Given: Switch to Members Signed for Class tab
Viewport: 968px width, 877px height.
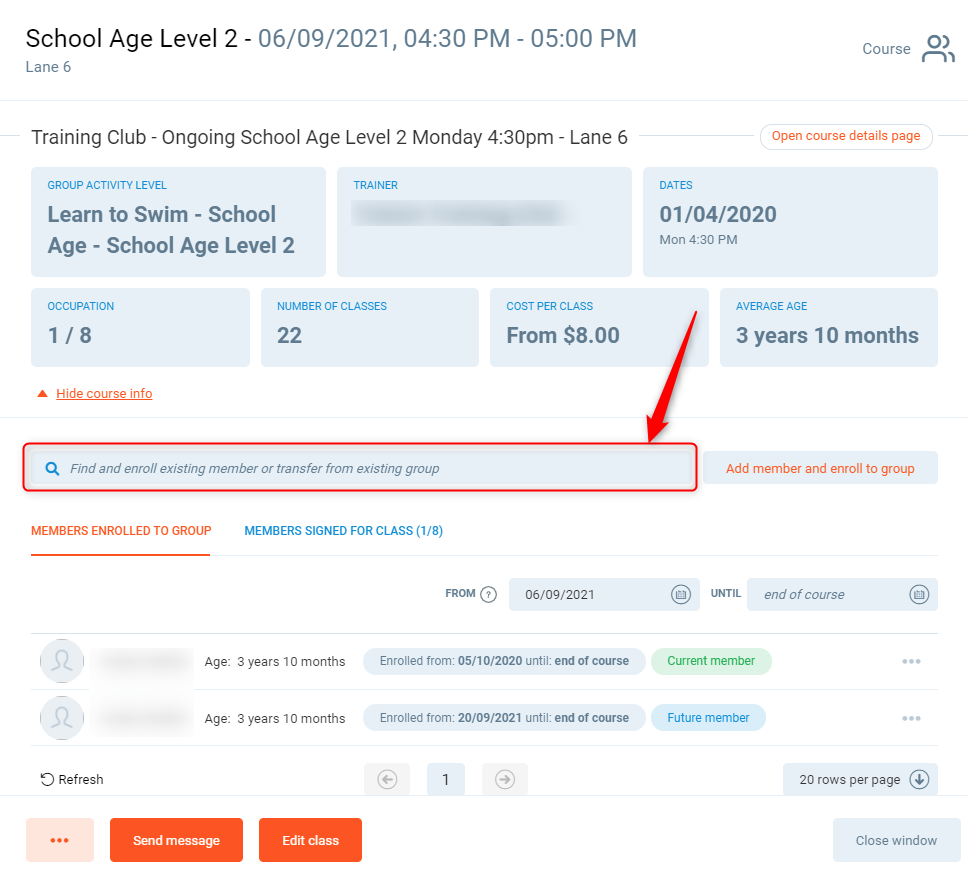Looking at the screenshot, I should (x=343, y=531).
